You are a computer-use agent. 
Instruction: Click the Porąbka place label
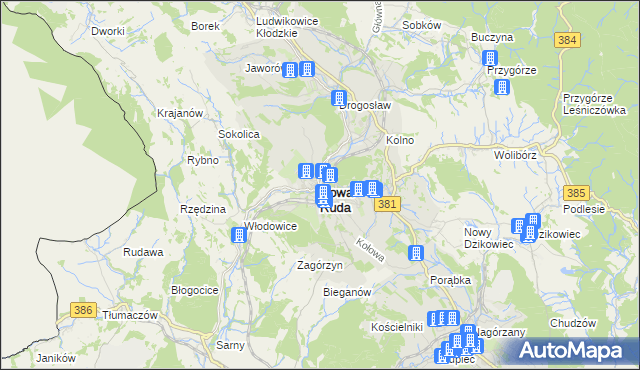click(x=451, y=281)
